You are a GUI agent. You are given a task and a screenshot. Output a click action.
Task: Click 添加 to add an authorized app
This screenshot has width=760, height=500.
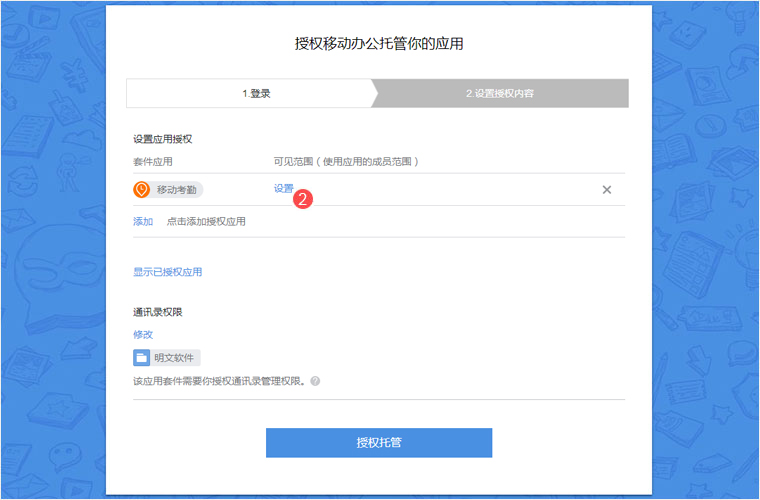(143, 221)
